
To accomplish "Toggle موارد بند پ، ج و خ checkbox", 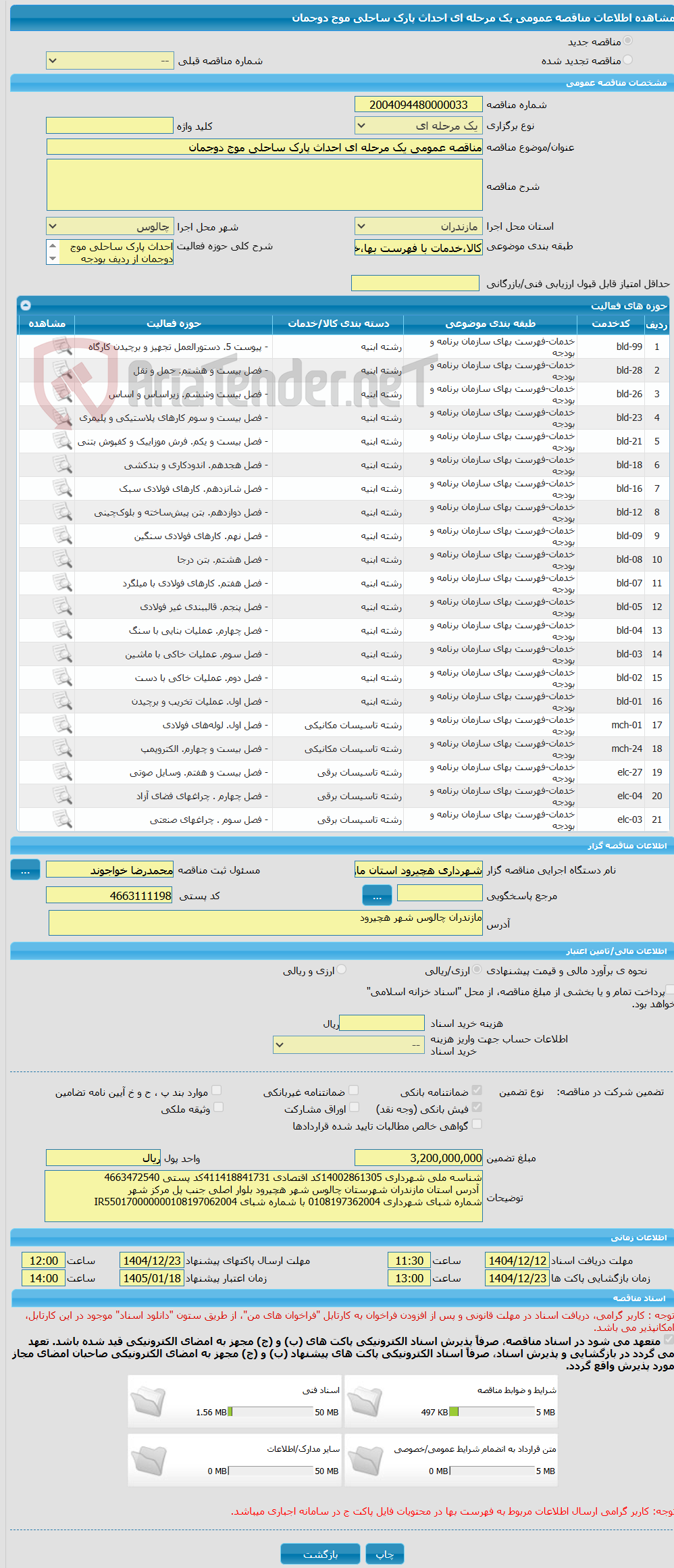I will point(216,1090).
